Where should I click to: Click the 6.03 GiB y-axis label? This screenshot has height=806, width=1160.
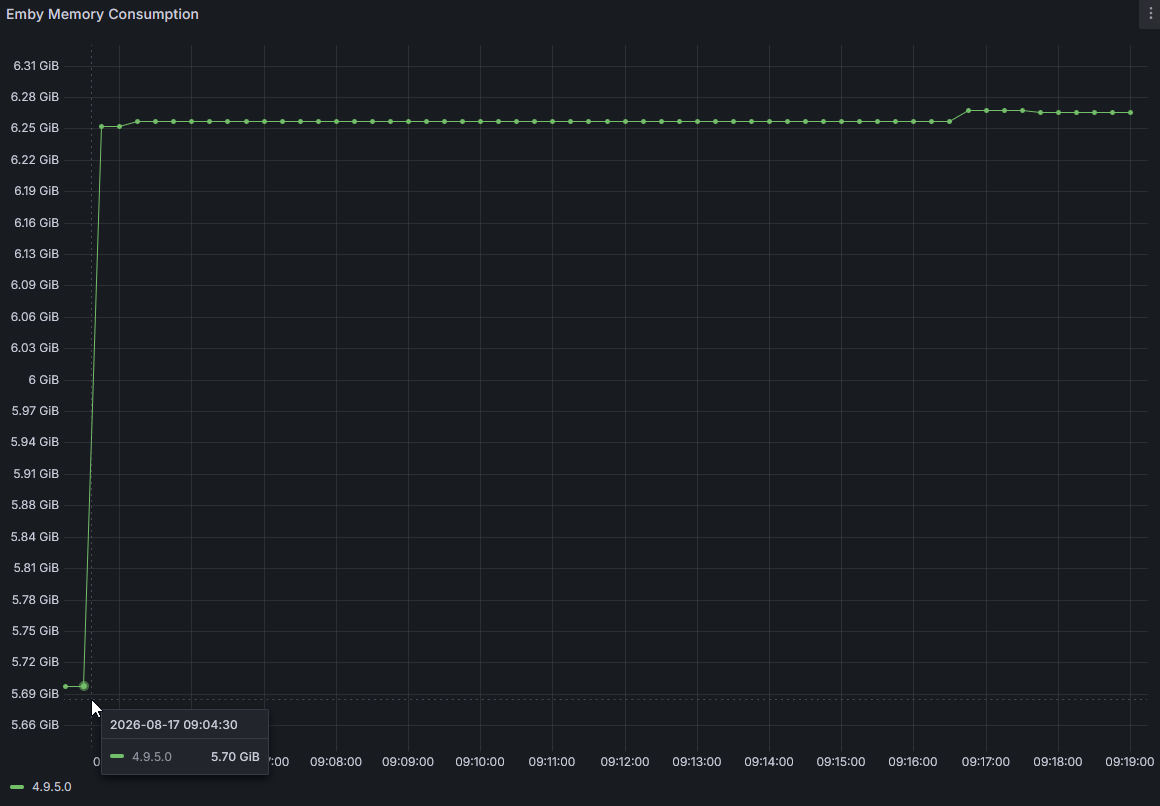click(35, 348)
